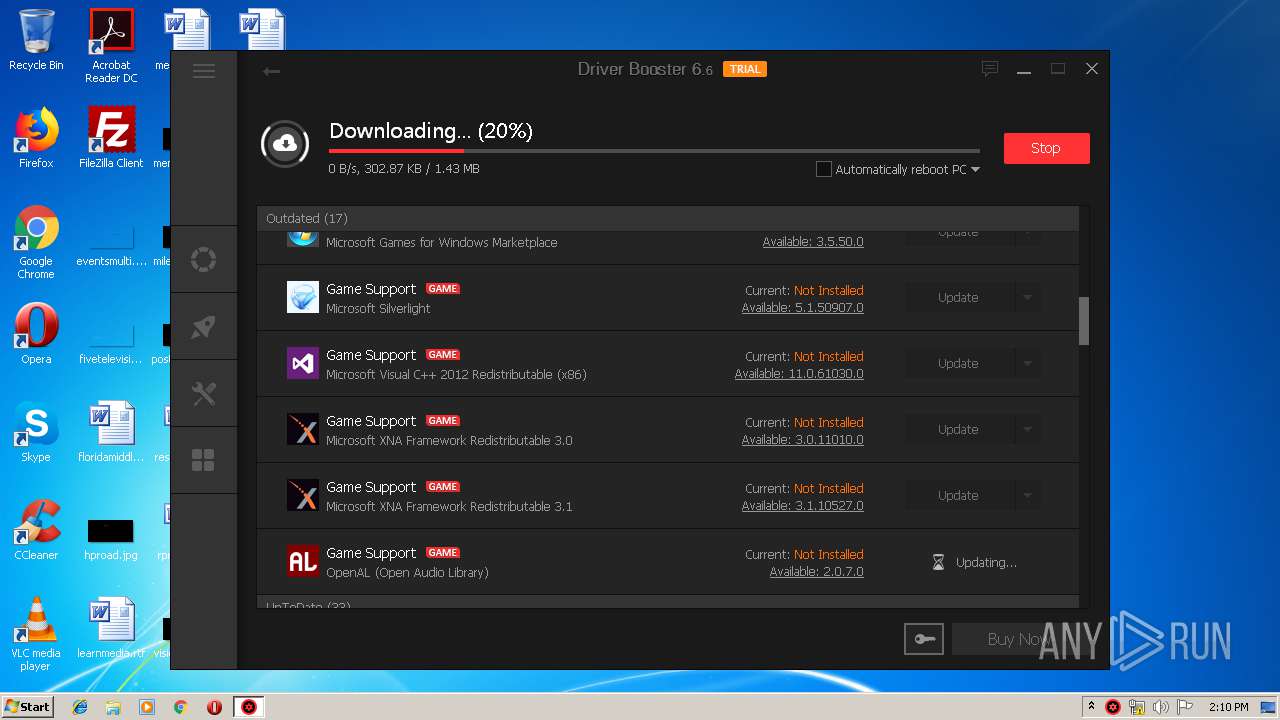Click the cloud download status icon
Image resolution: width=1280 pixels, height=720 pixels.
coord(285,144)
